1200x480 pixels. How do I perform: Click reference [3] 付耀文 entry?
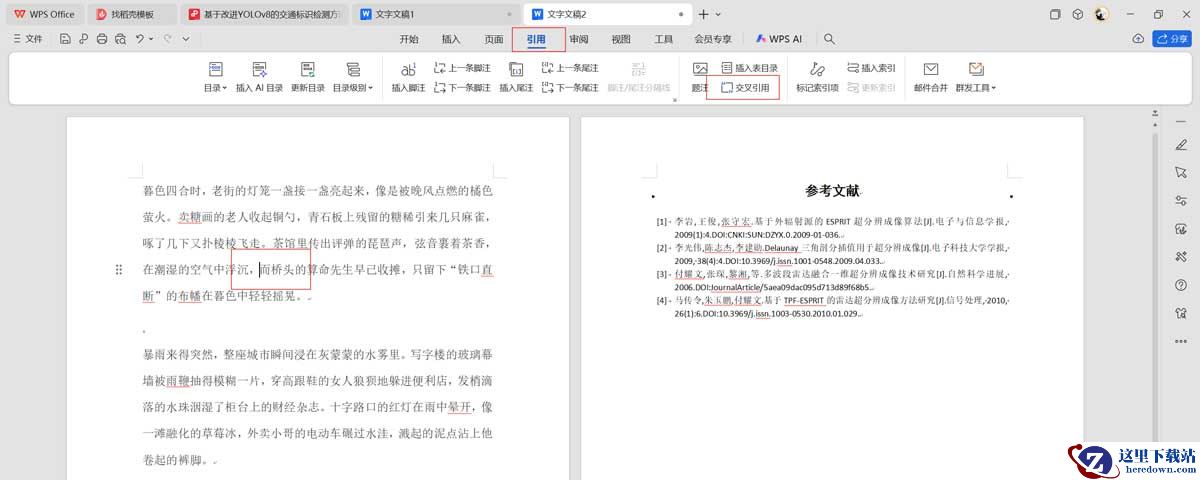(x=832, y=280)
